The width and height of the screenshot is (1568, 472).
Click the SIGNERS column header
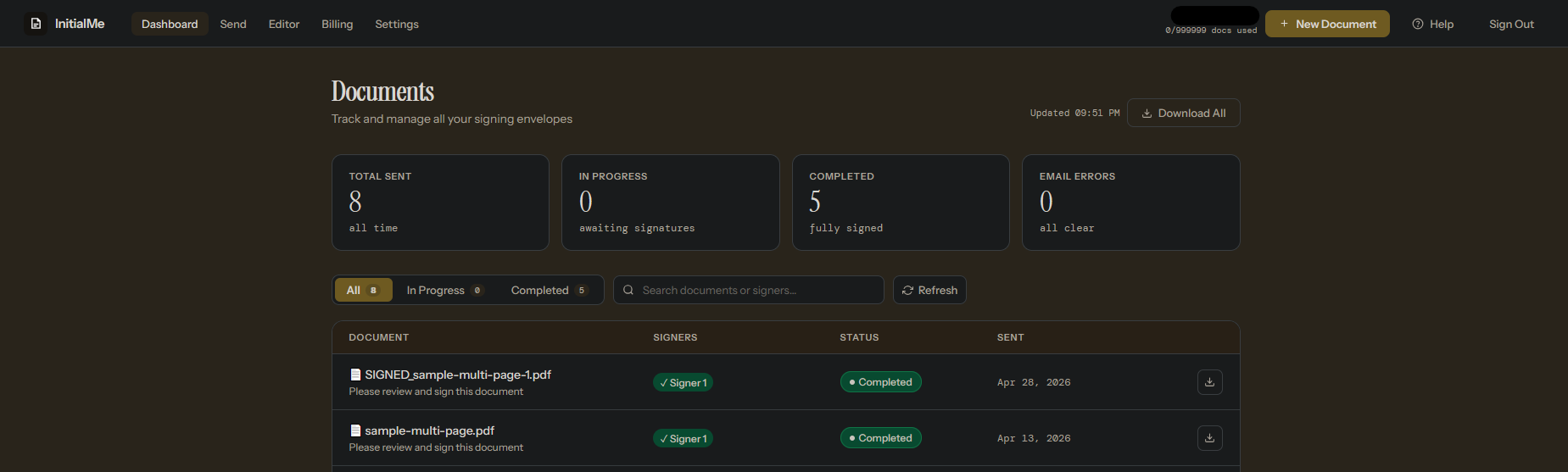tap(675, 337)
